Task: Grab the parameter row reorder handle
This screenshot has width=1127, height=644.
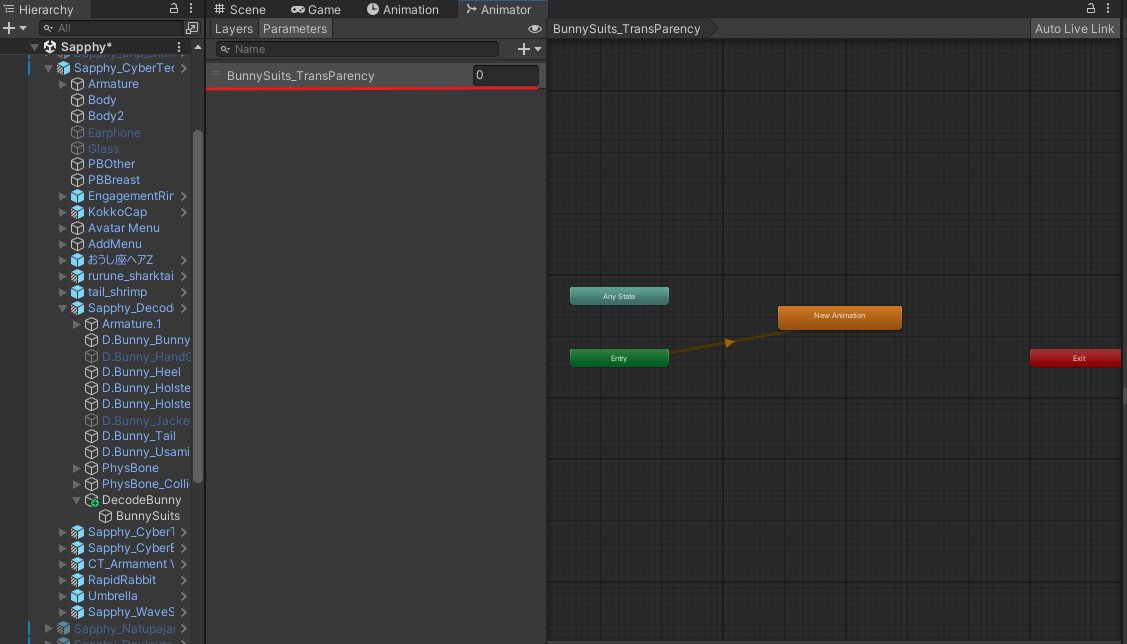Action: [x=216, y=73]
